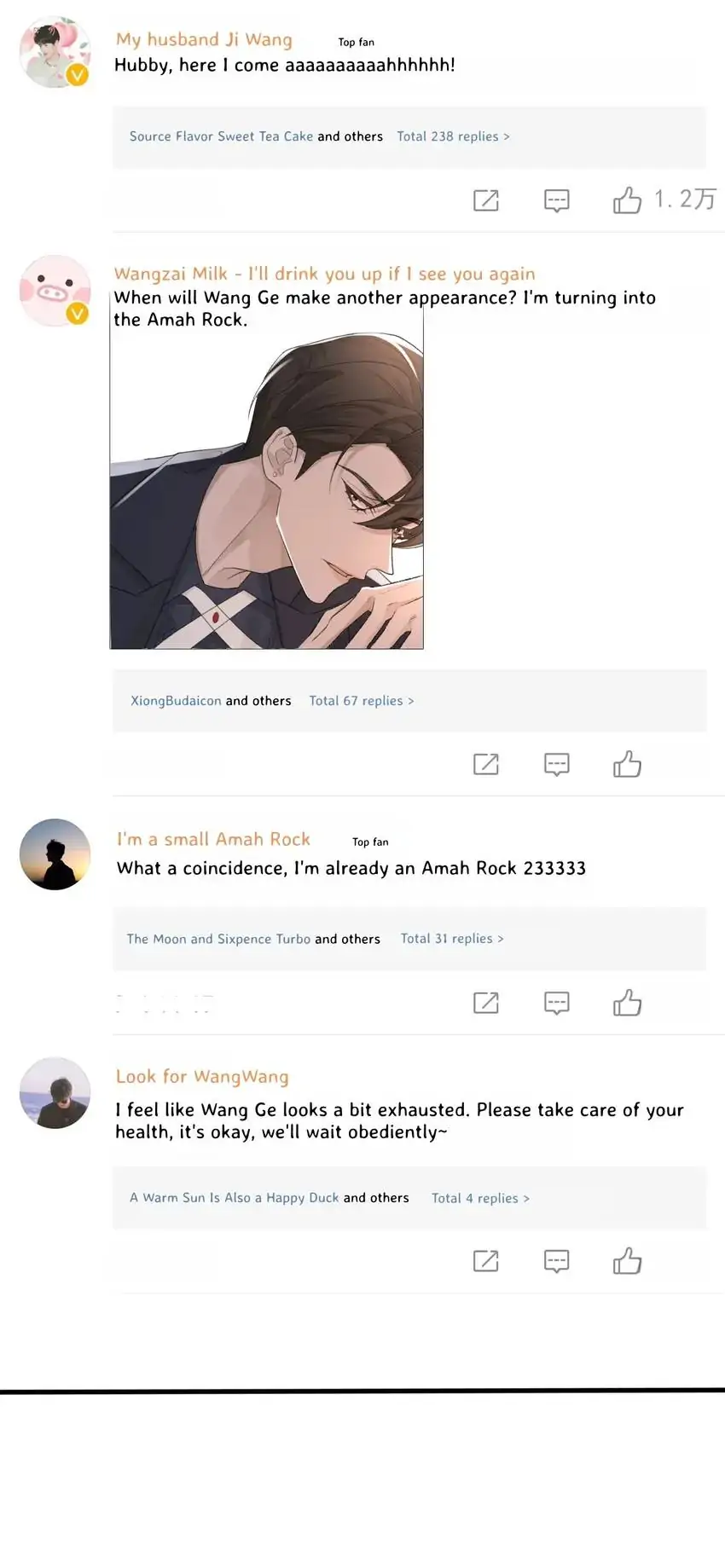Viewport: 725px width, 1568px height.
Task: Open the comment icon on the first comment
Action: (556, 200)
